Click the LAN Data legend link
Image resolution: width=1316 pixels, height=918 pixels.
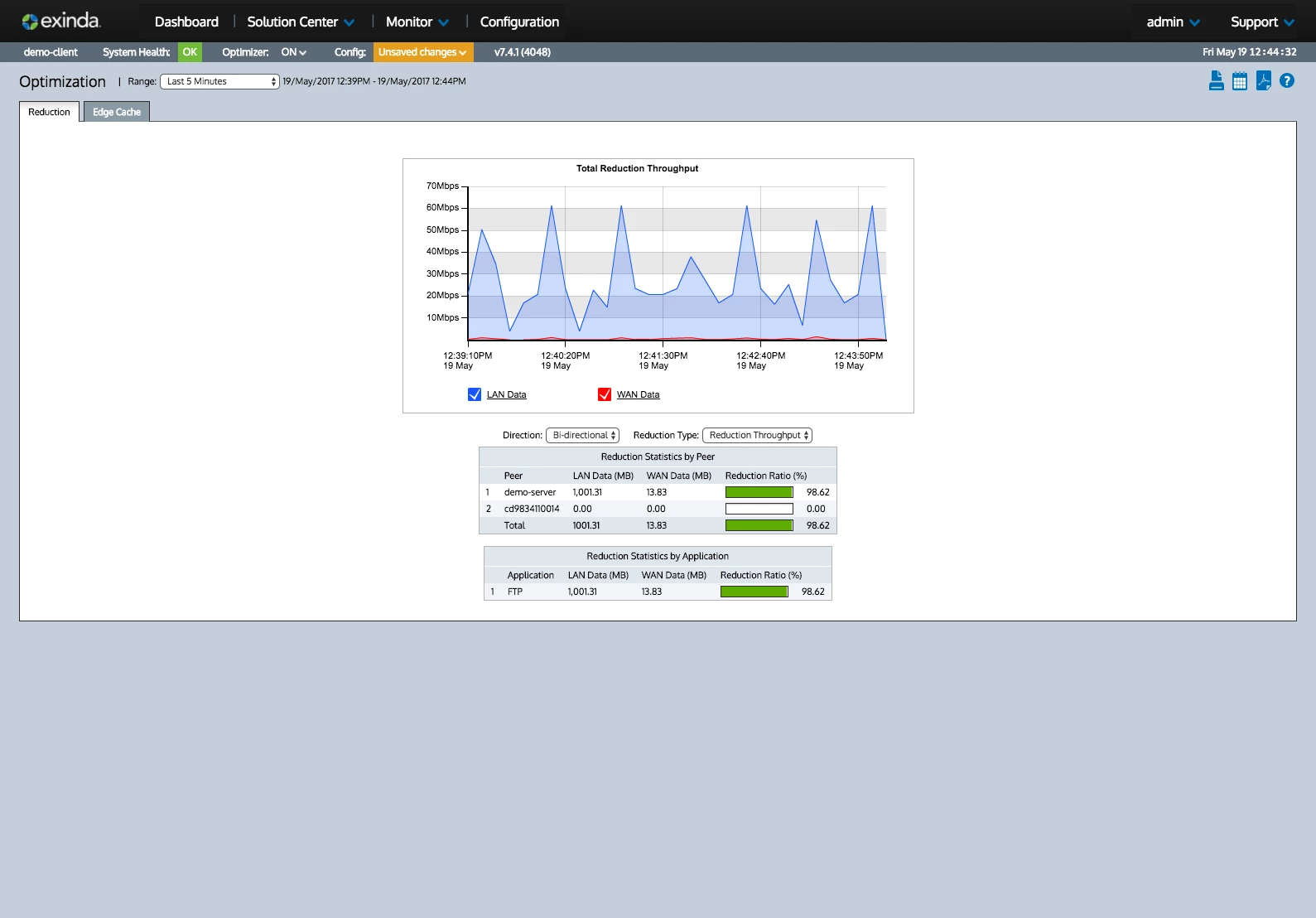tap(506, 395)
